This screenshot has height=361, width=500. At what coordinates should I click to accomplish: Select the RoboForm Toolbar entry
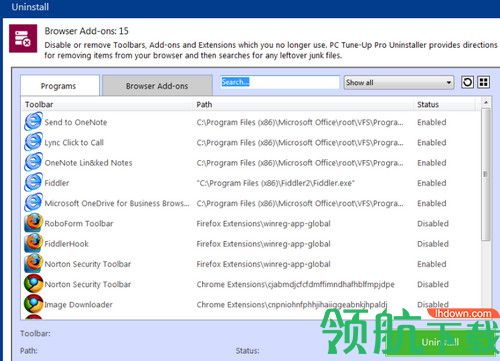tap(79, 224)
